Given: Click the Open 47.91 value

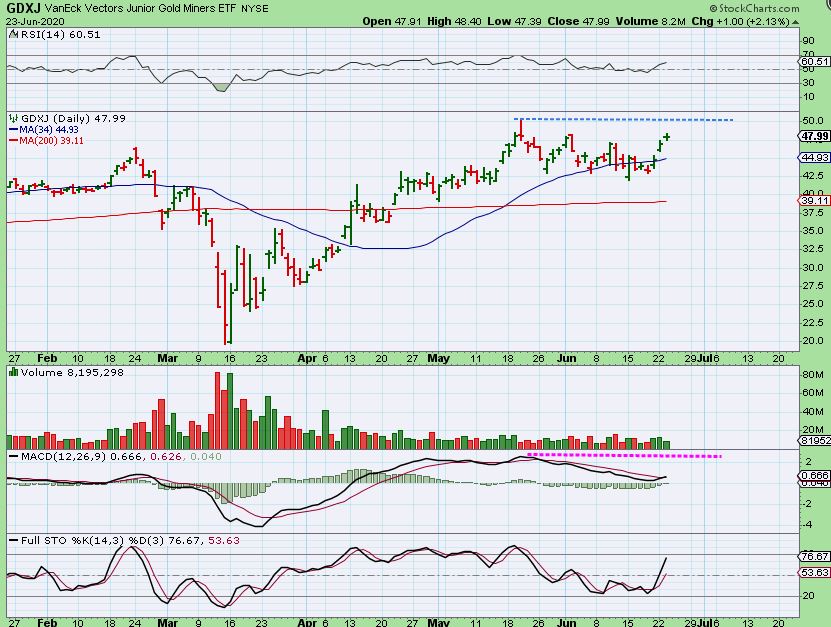Looking at the screenshot, I should [392, 21].
